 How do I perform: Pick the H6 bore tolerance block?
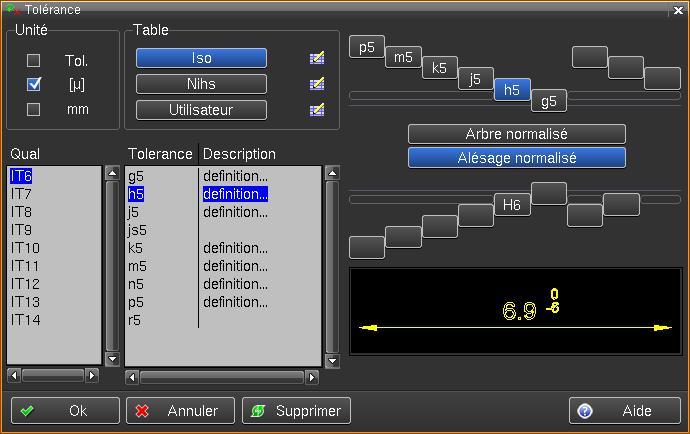tap(512, 205)
